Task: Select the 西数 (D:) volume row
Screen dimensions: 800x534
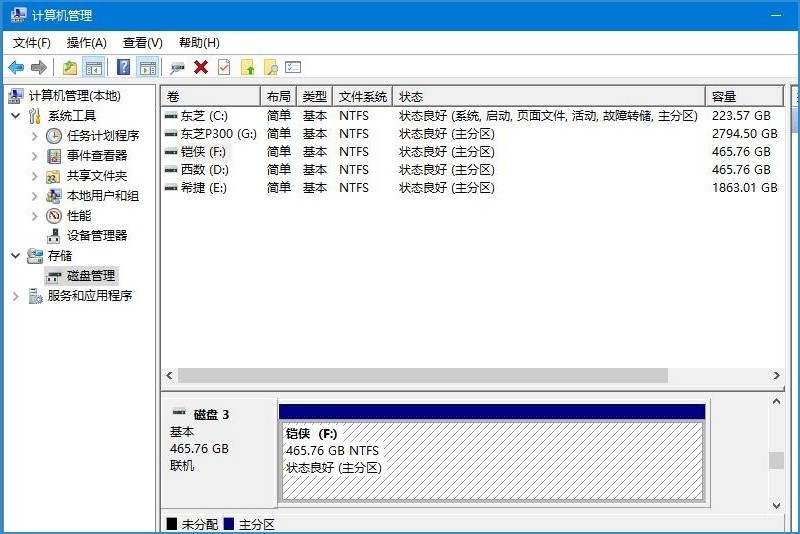Action: pyautogui.click(x=472, y=170)
